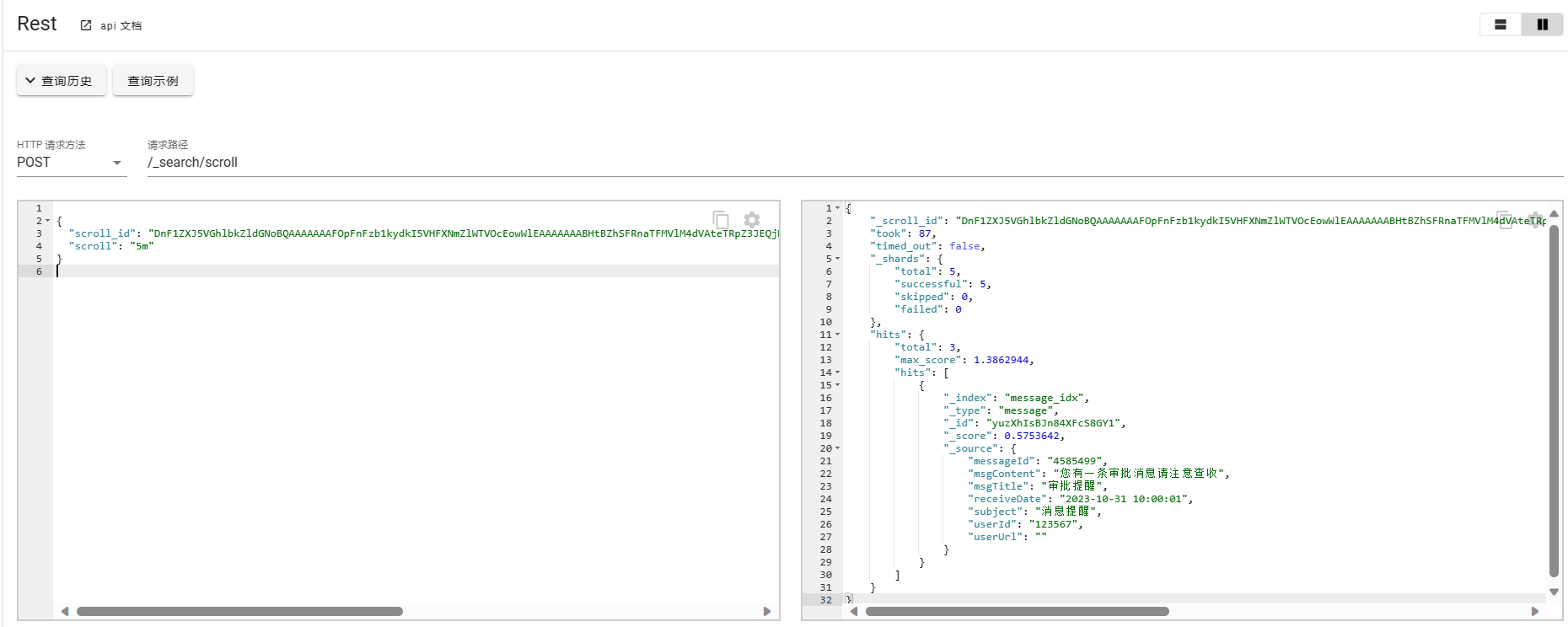Screen dimensions: 1568x627
Task: Copy the response editor content
Action: coord(1505,220)
